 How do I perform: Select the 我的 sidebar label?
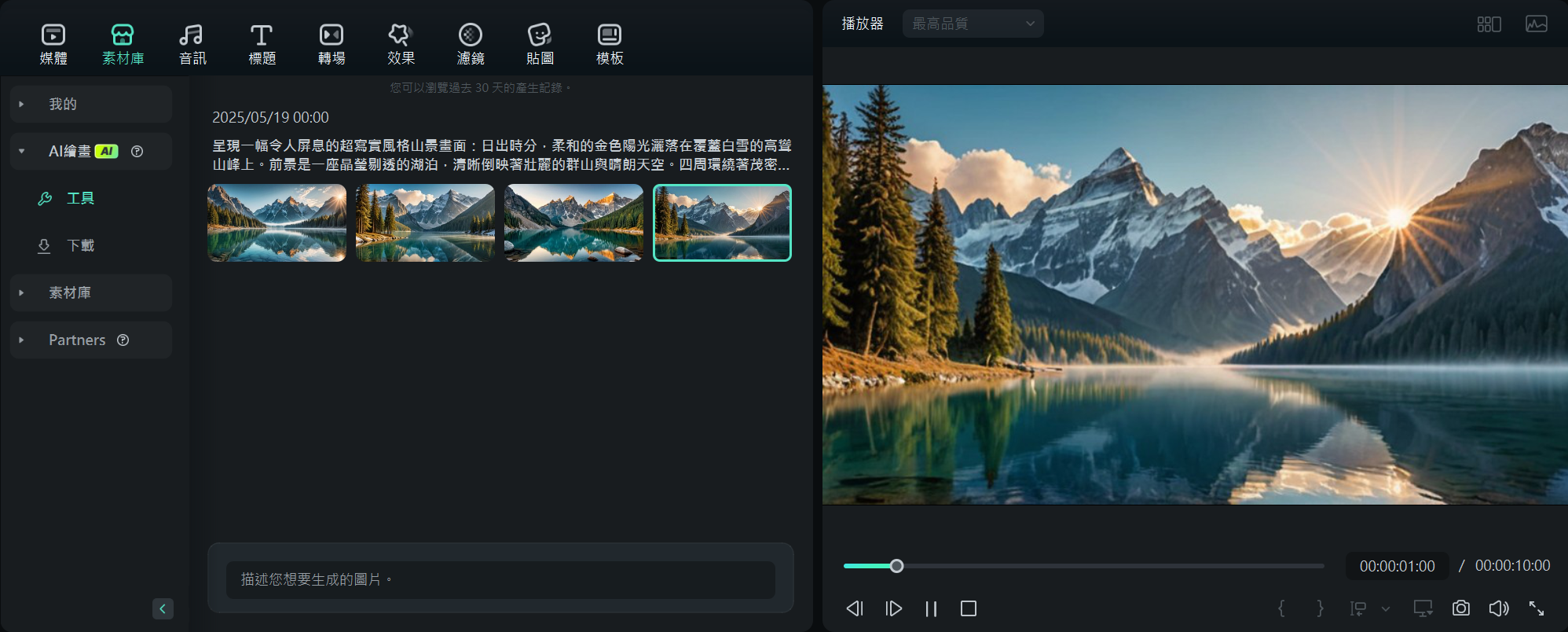63,104
